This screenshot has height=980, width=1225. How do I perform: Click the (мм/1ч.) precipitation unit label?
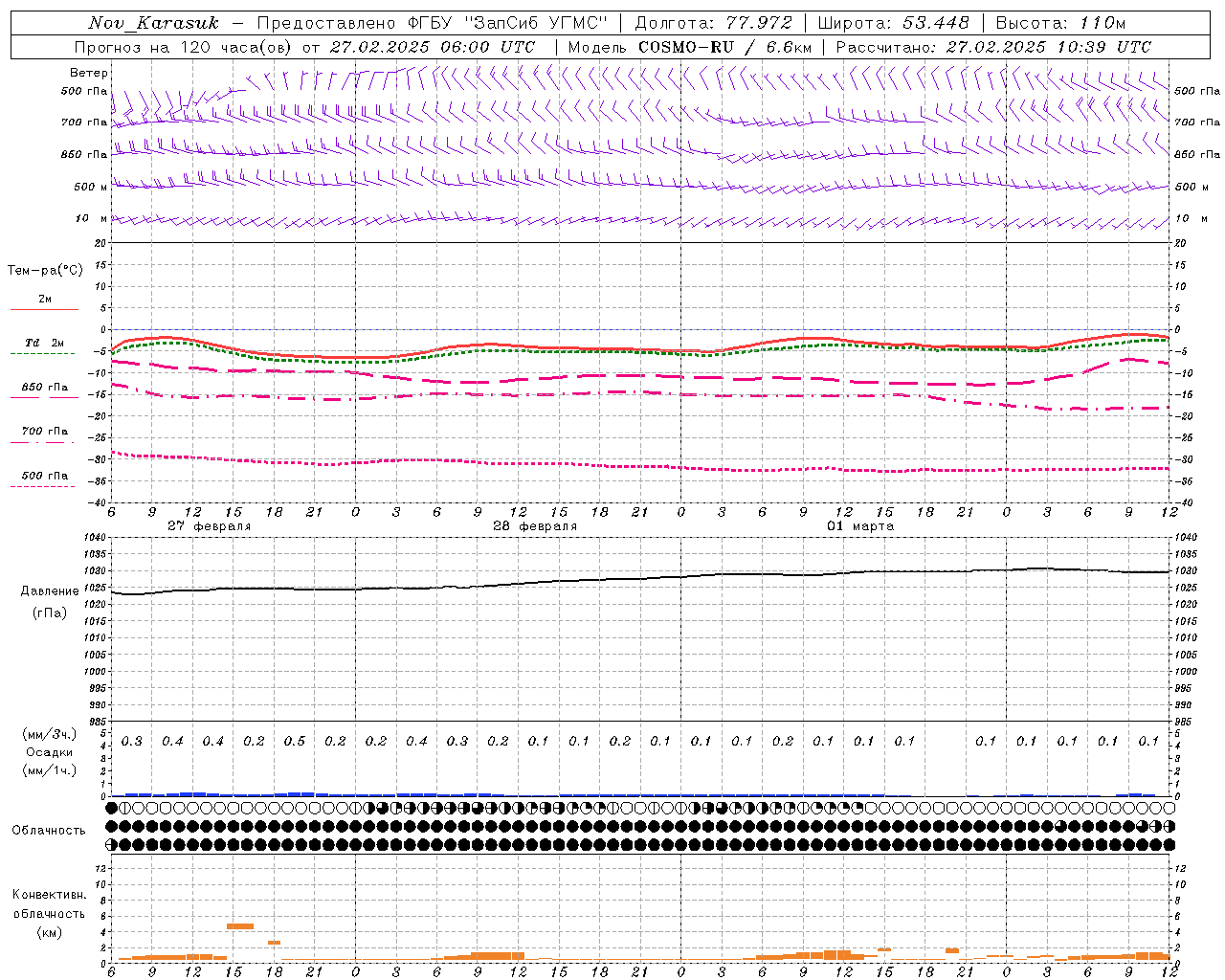50,770
